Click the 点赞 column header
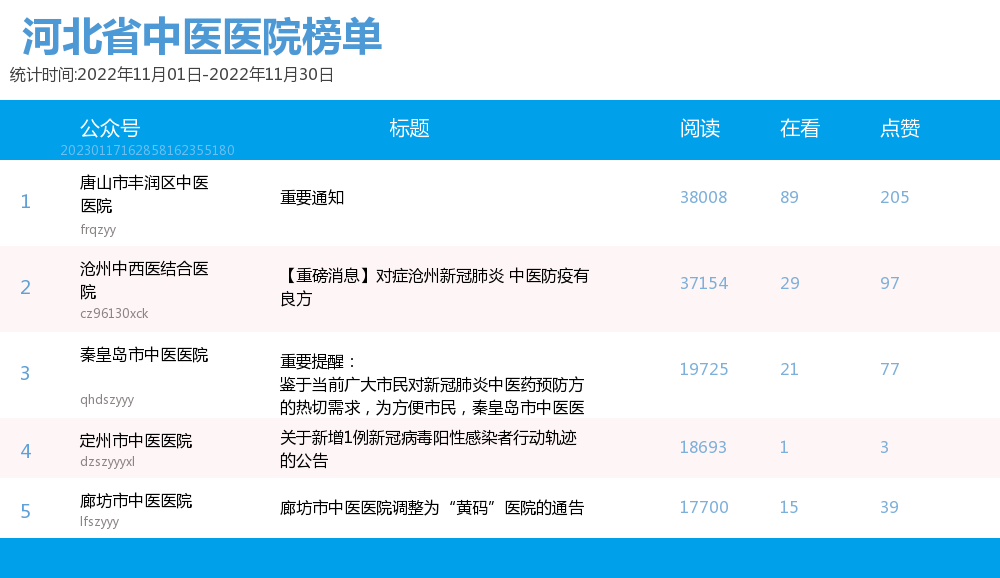1000x578 pixels. [900, 128]
